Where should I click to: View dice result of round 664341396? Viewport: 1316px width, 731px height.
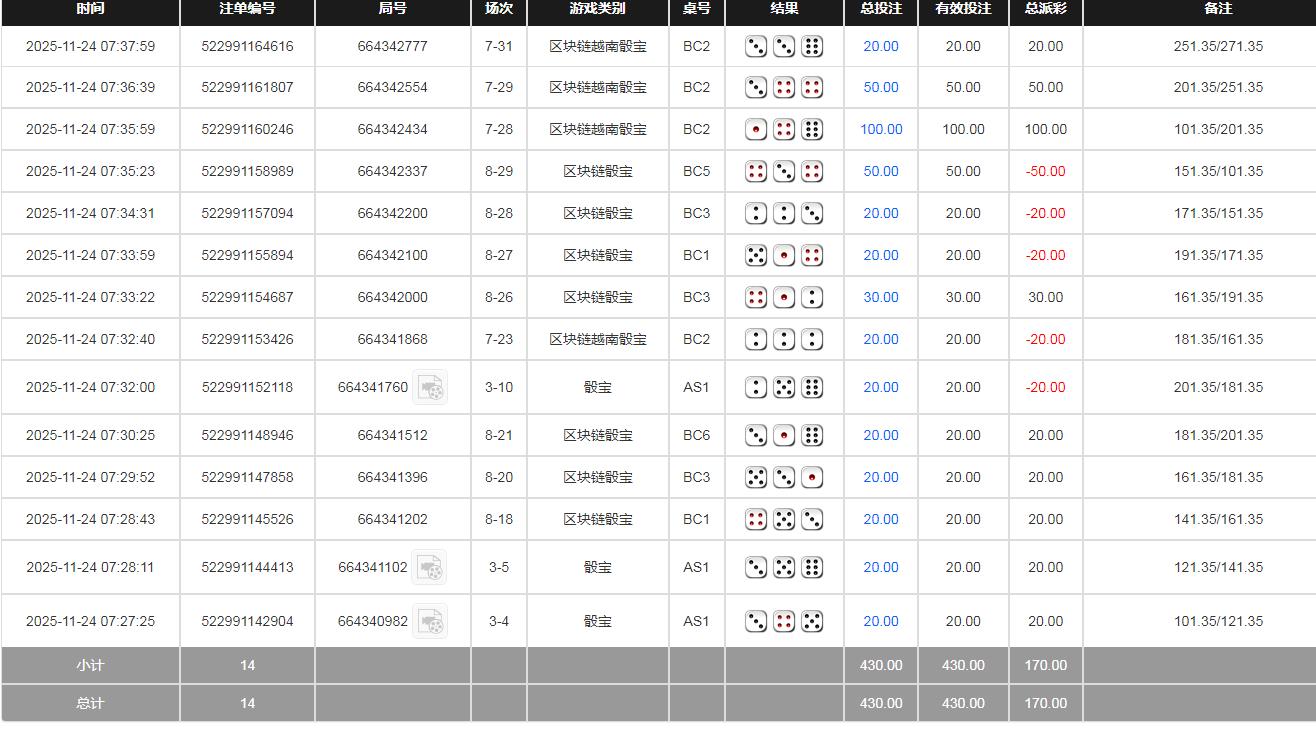coord(784,477)
